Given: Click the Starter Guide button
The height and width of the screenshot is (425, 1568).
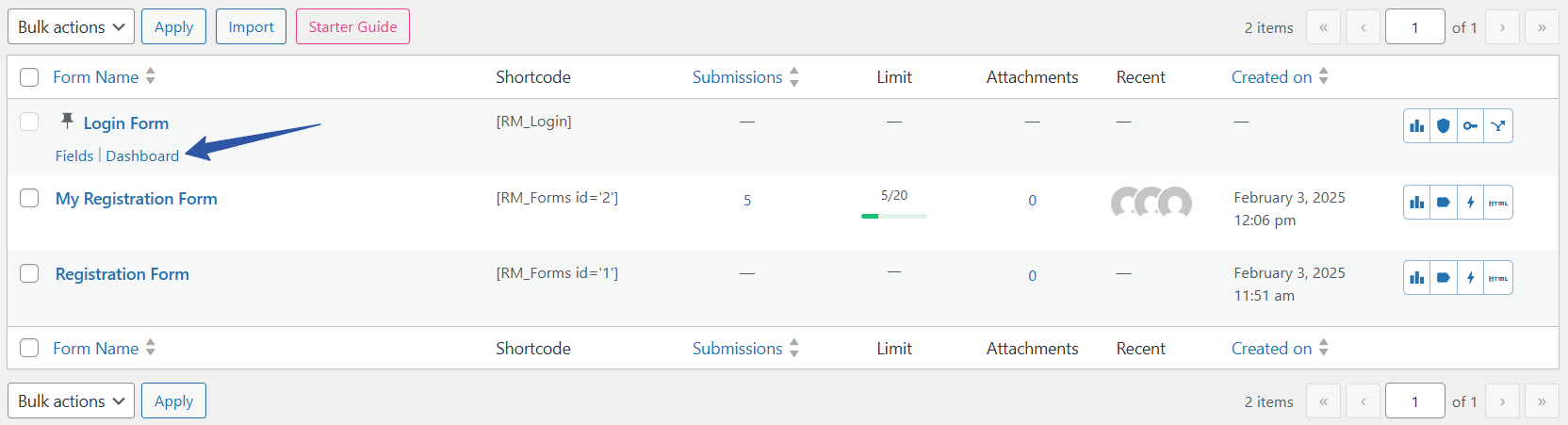Looking at the screenshot, I should (x=352, y=26).
